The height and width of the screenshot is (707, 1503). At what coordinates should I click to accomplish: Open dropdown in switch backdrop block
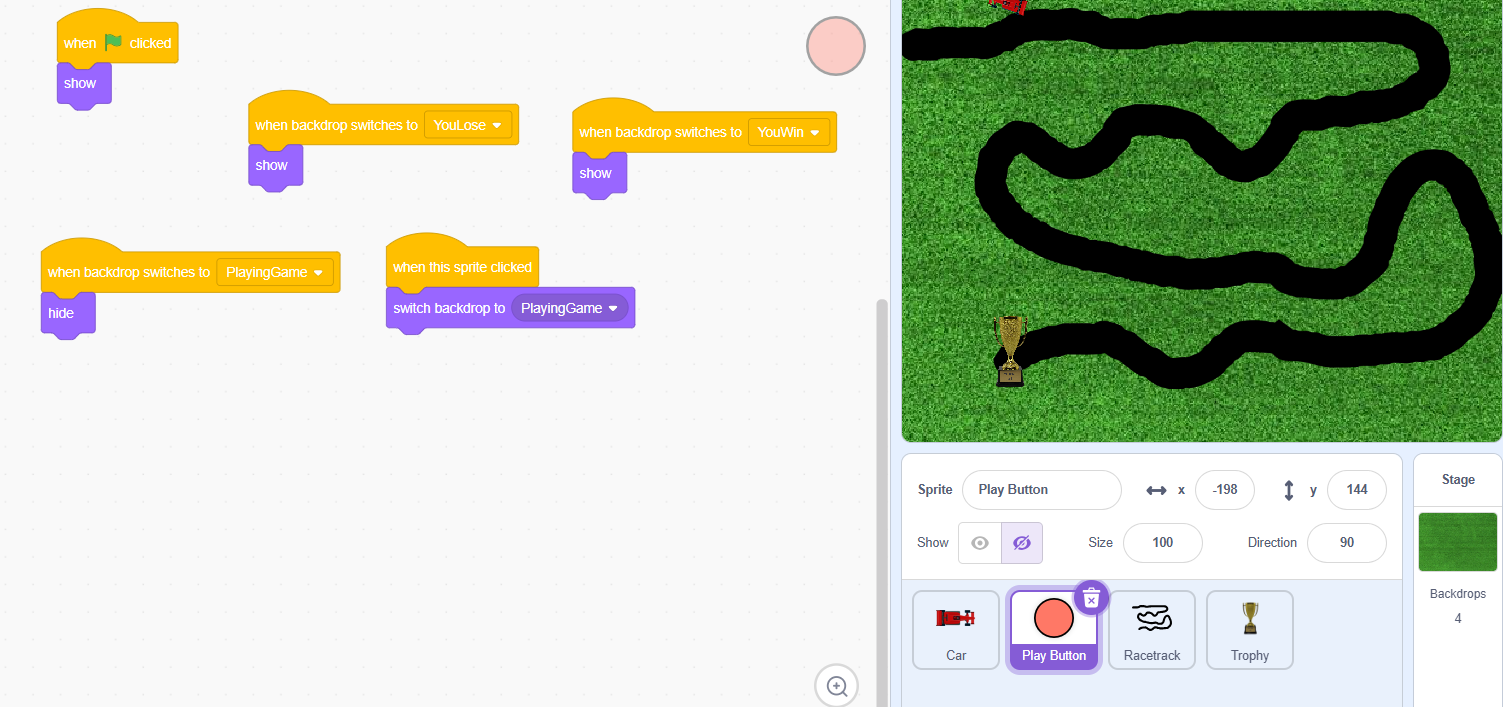click(x=570, y=308)
